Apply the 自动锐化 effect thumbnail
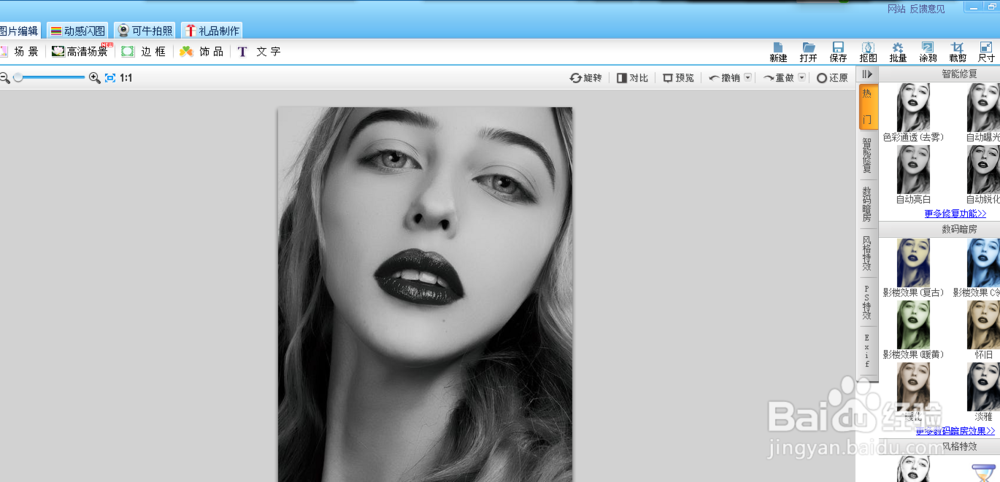1000x482 pixels. 983,169
